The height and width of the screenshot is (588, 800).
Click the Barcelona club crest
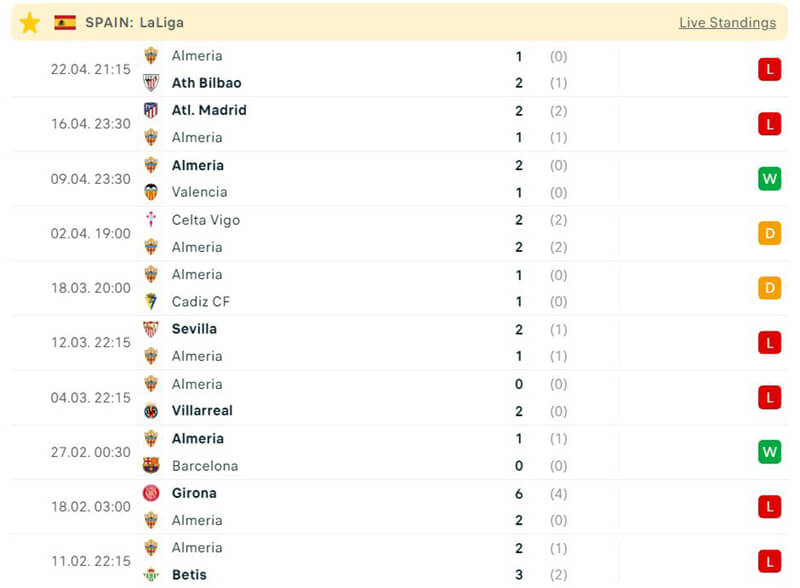coord(151,465)
